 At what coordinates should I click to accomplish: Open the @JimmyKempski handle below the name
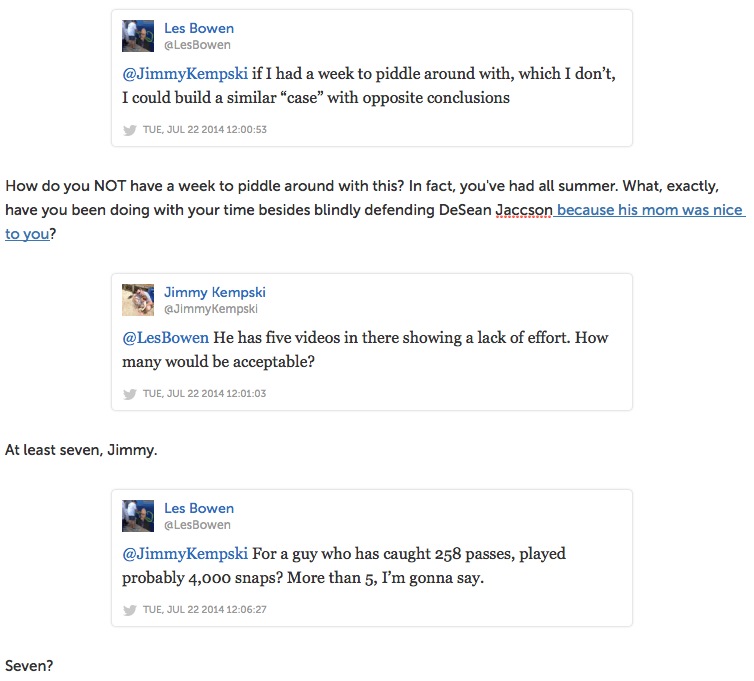(x=211, y=309)
